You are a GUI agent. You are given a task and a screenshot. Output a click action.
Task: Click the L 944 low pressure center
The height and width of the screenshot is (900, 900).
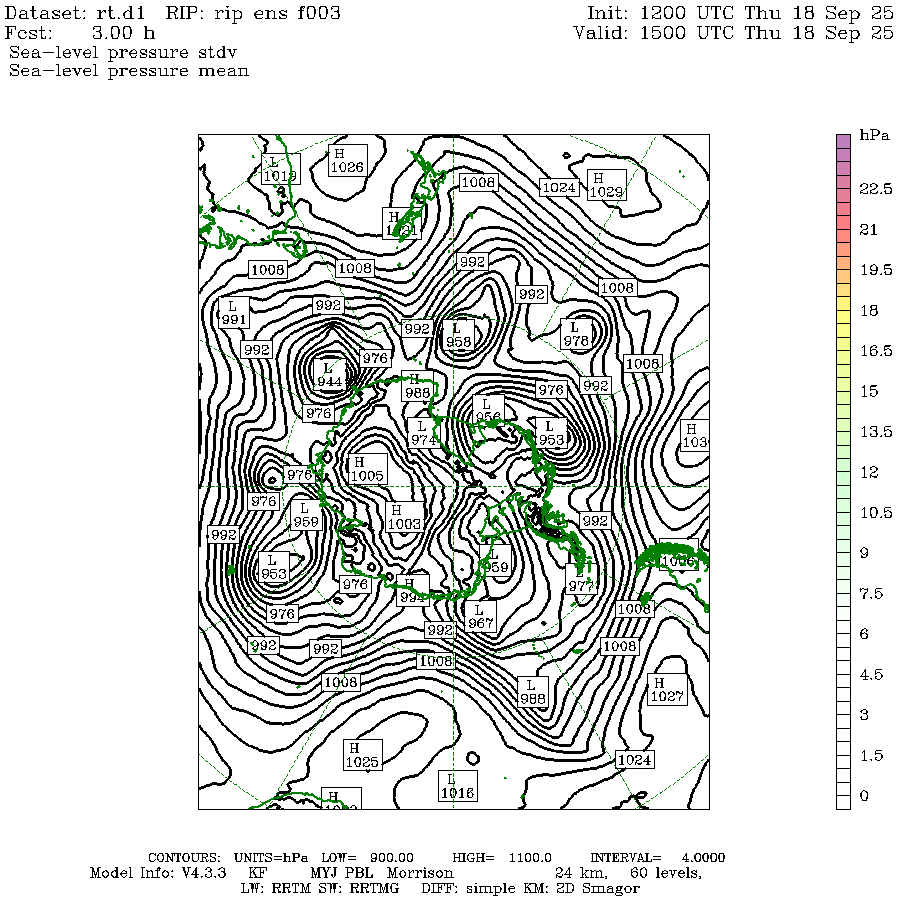tap(329, 374)
